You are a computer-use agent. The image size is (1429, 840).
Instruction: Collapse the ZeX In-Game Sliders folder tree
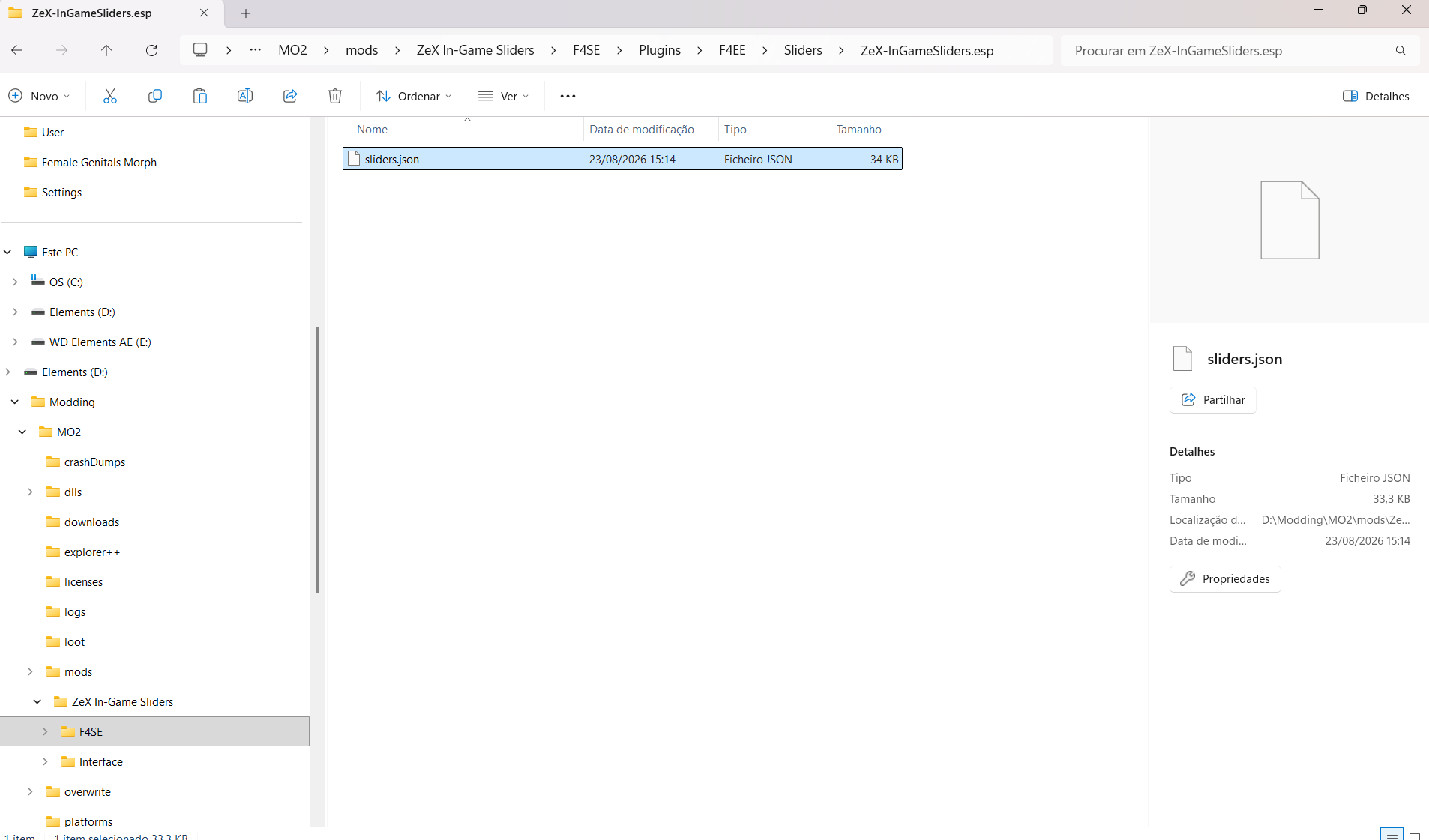coord(37,701)
